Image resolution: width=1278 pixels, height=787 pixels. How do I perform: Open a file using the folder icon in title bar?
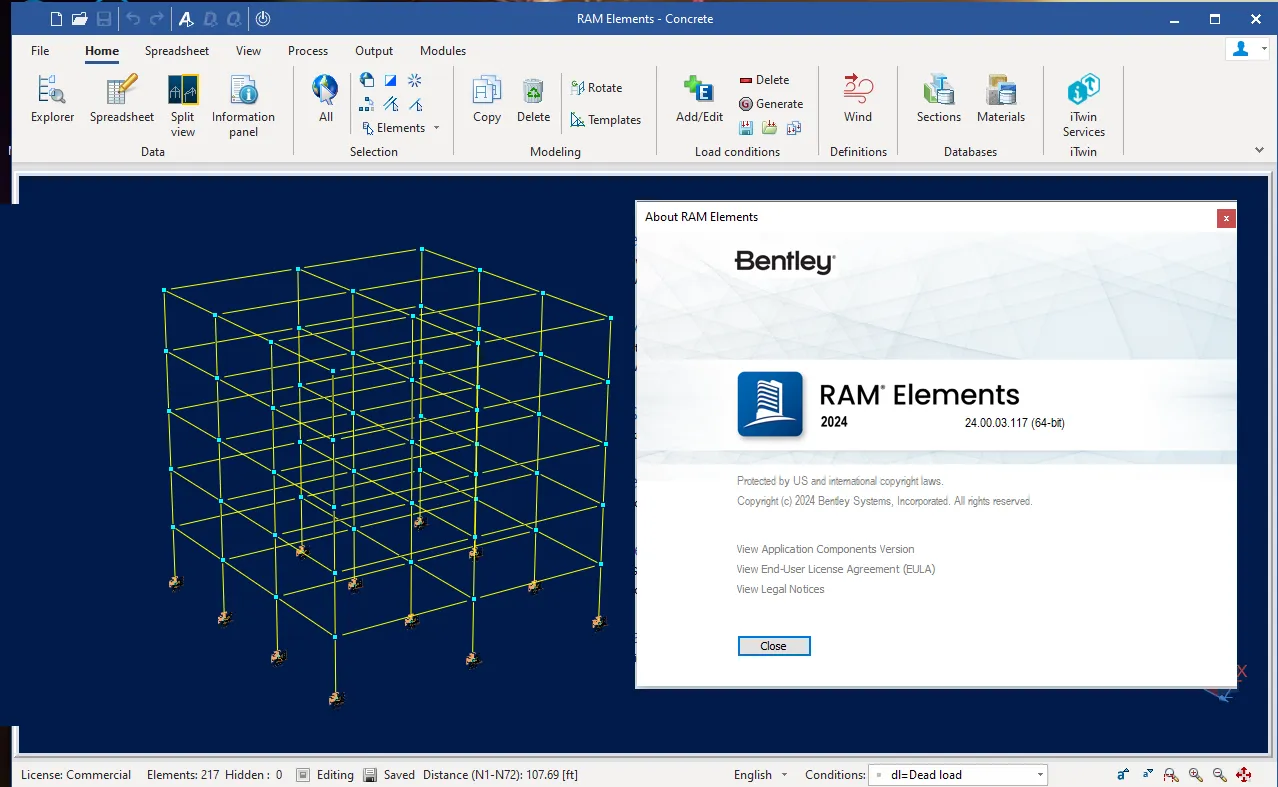tap(80, 19)
